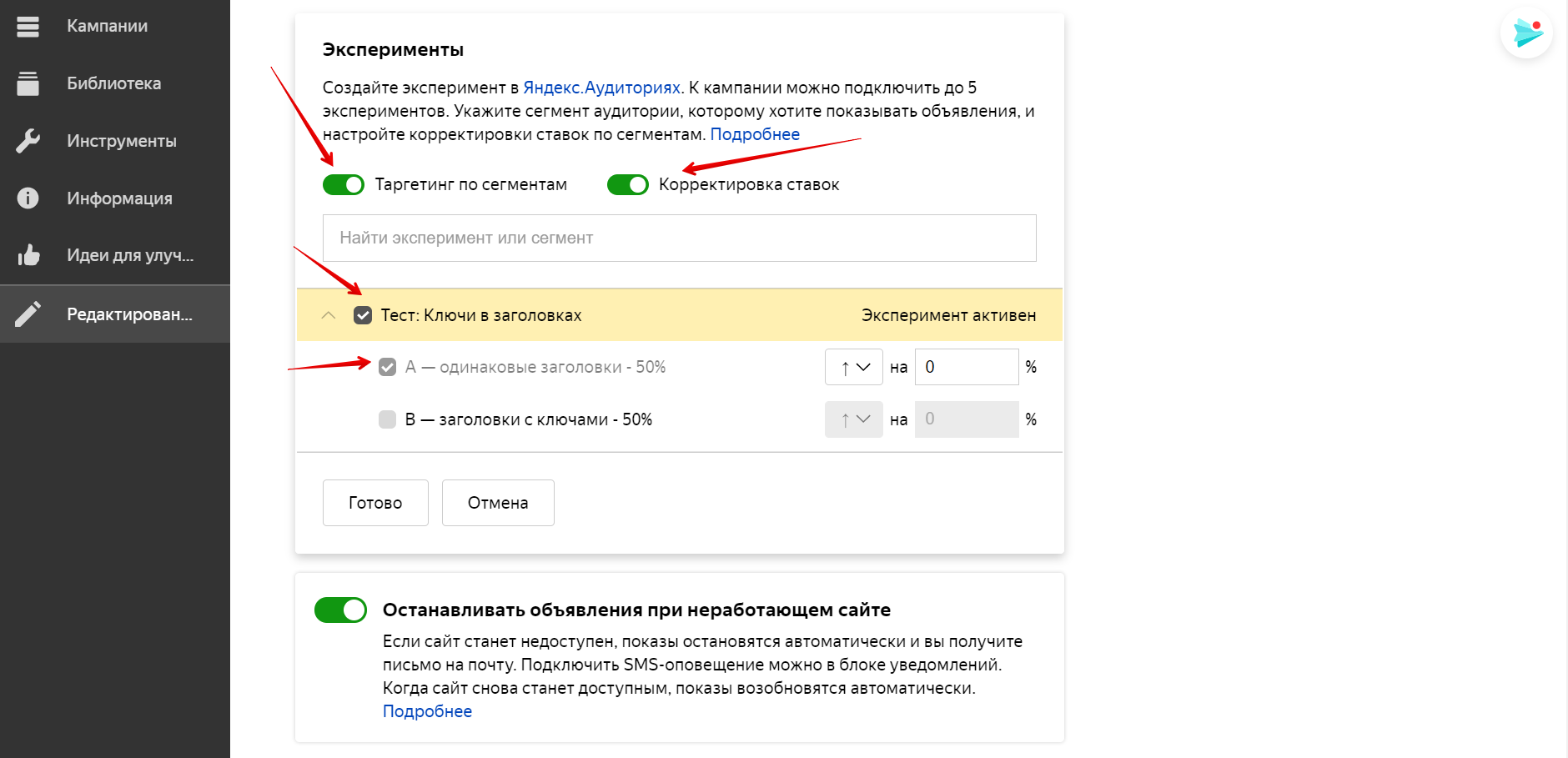
Task: Click the pencil edit icon in sidebar
Action: coord(28,314)
